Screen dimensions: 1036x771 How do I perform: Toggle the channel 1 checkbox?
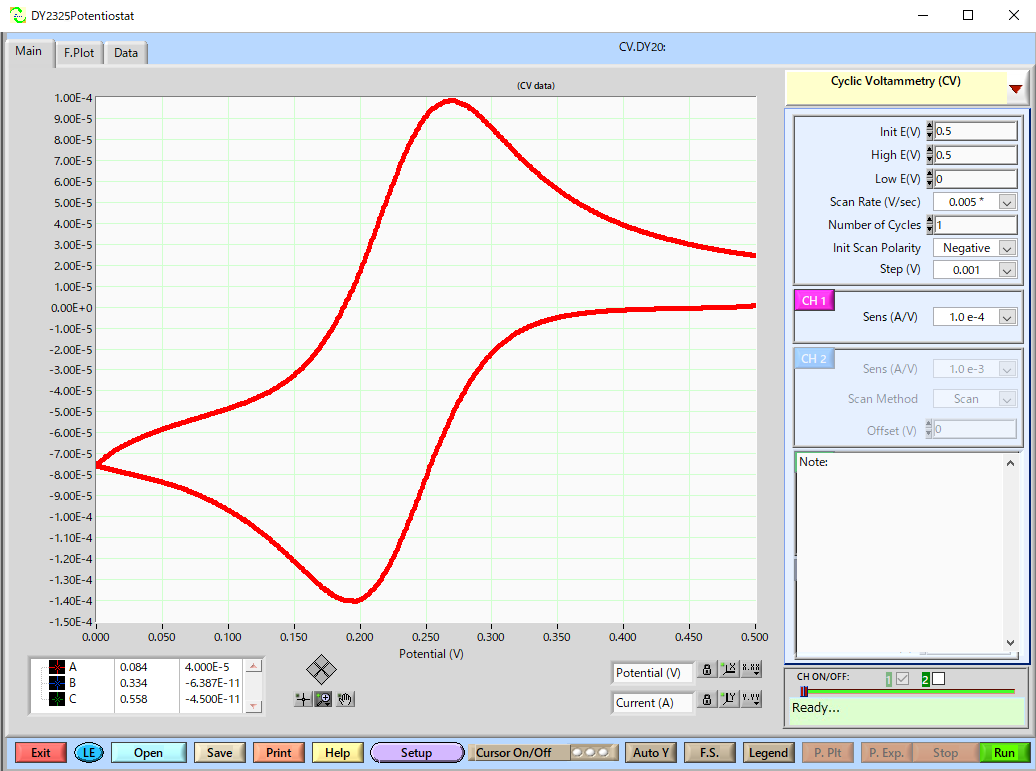click(903, 679)
